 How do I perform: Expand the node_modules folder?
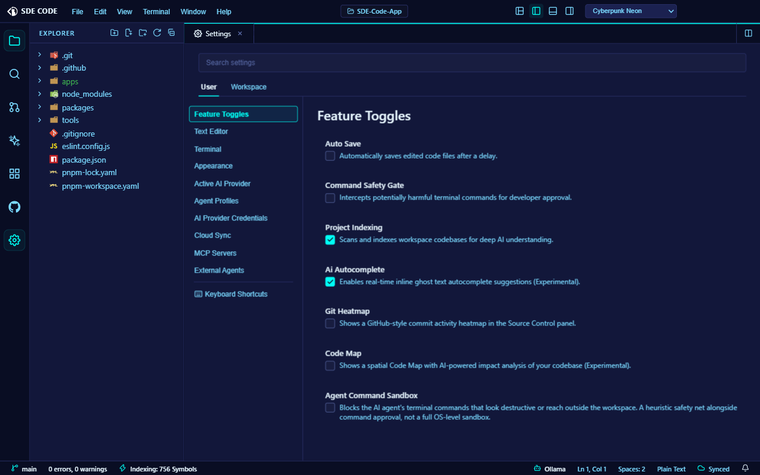point(40,94)
